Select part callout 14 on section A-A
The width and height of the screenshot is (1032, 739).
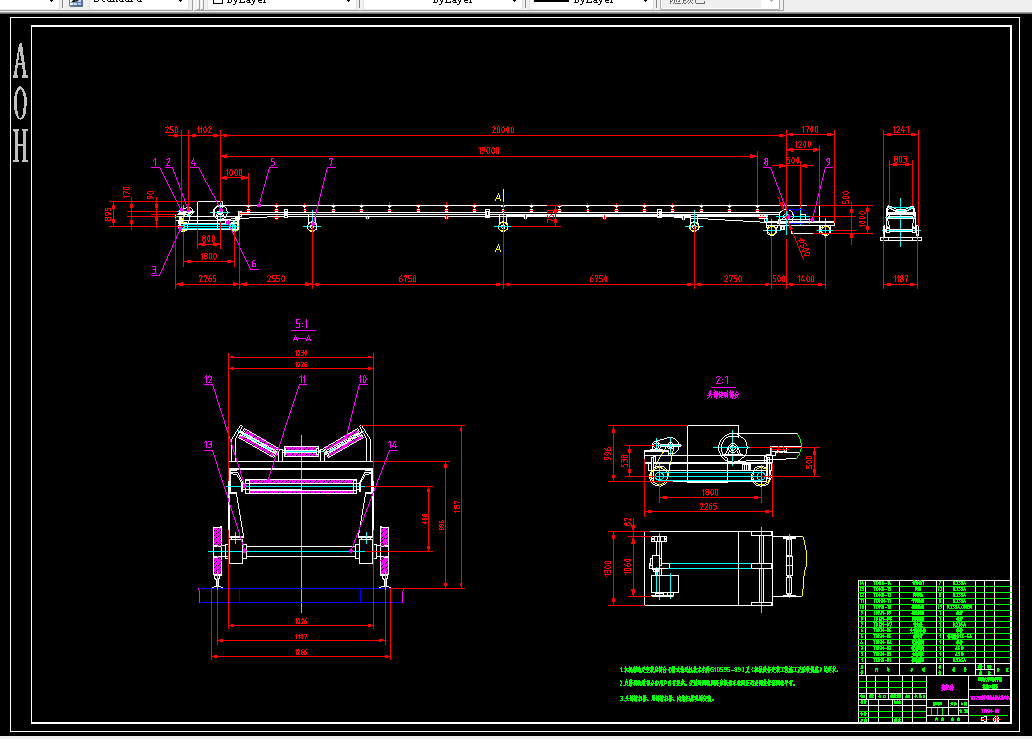[392, 445]
